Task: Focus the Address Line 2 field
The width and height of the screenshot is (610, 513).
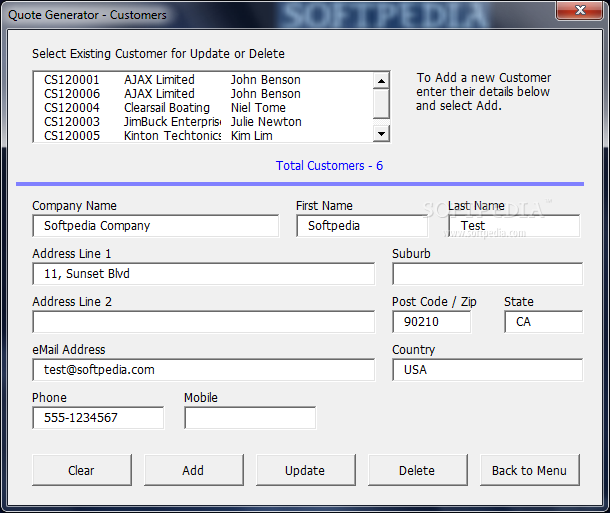Action: click(x=203, y=322)
